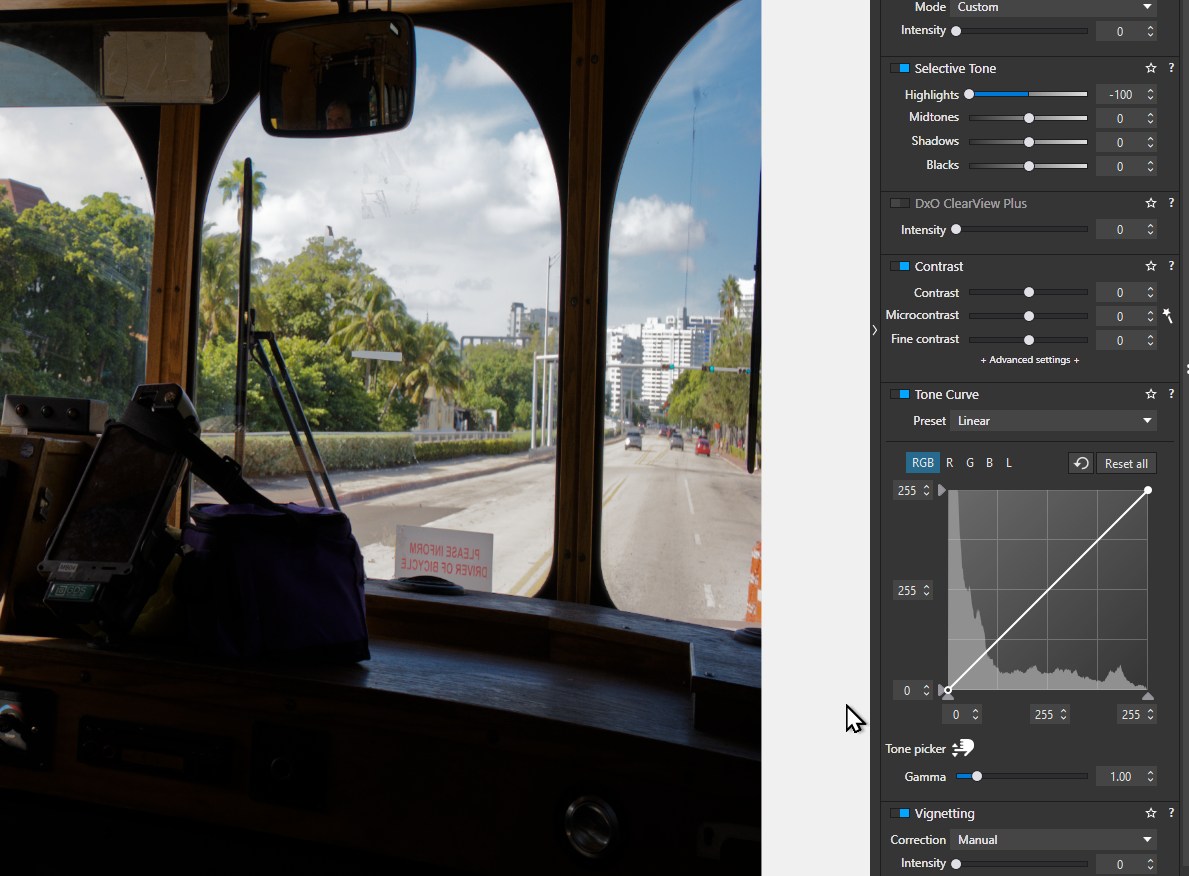This screenshot has height=876, width=1189.
Task: Disable the Tone Curve toggle switch
Action: point(900,395)
